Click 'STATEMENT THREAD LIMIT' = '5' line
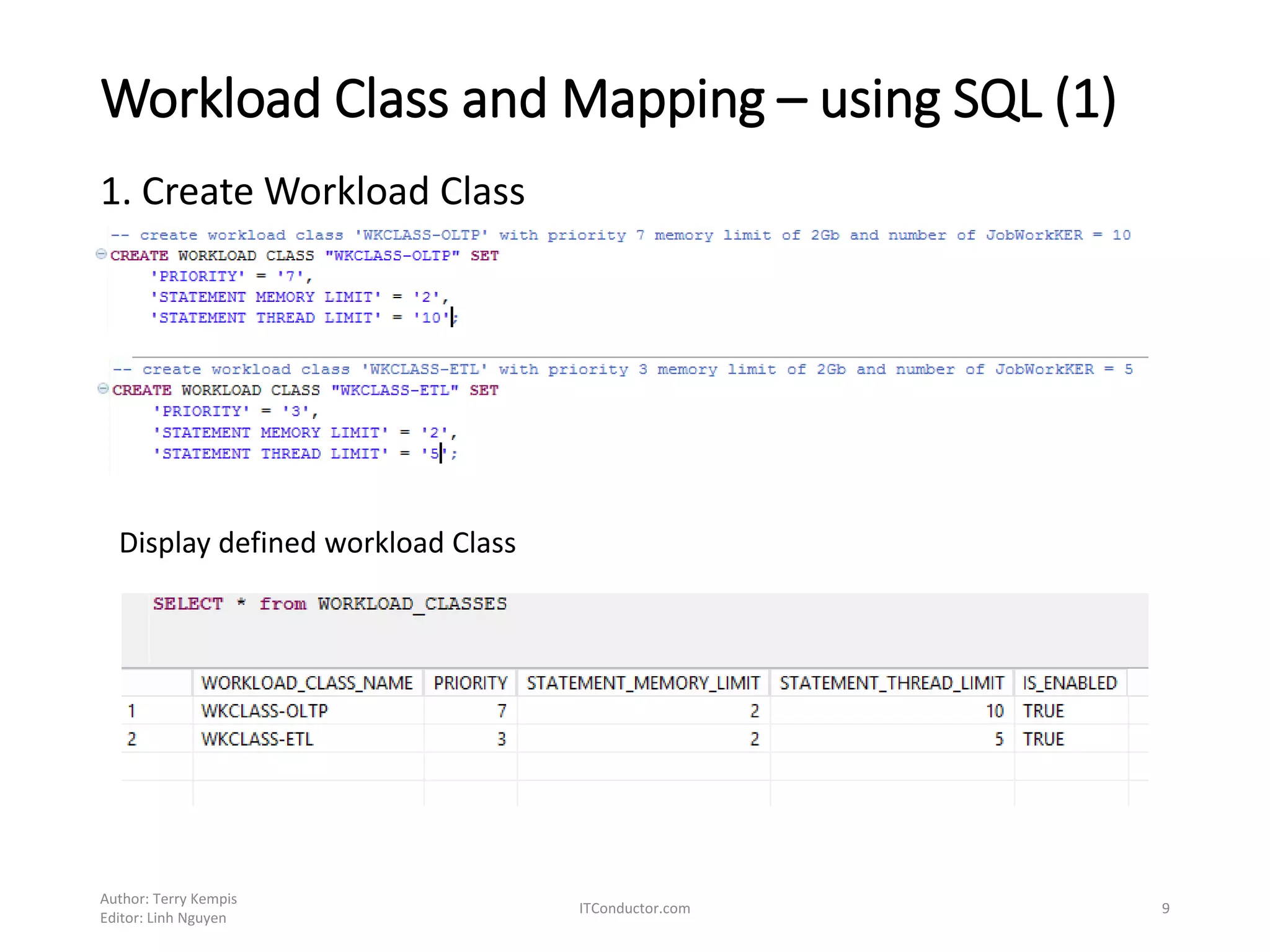Viewport: 1270px width, 952px height. coord(305,454)
